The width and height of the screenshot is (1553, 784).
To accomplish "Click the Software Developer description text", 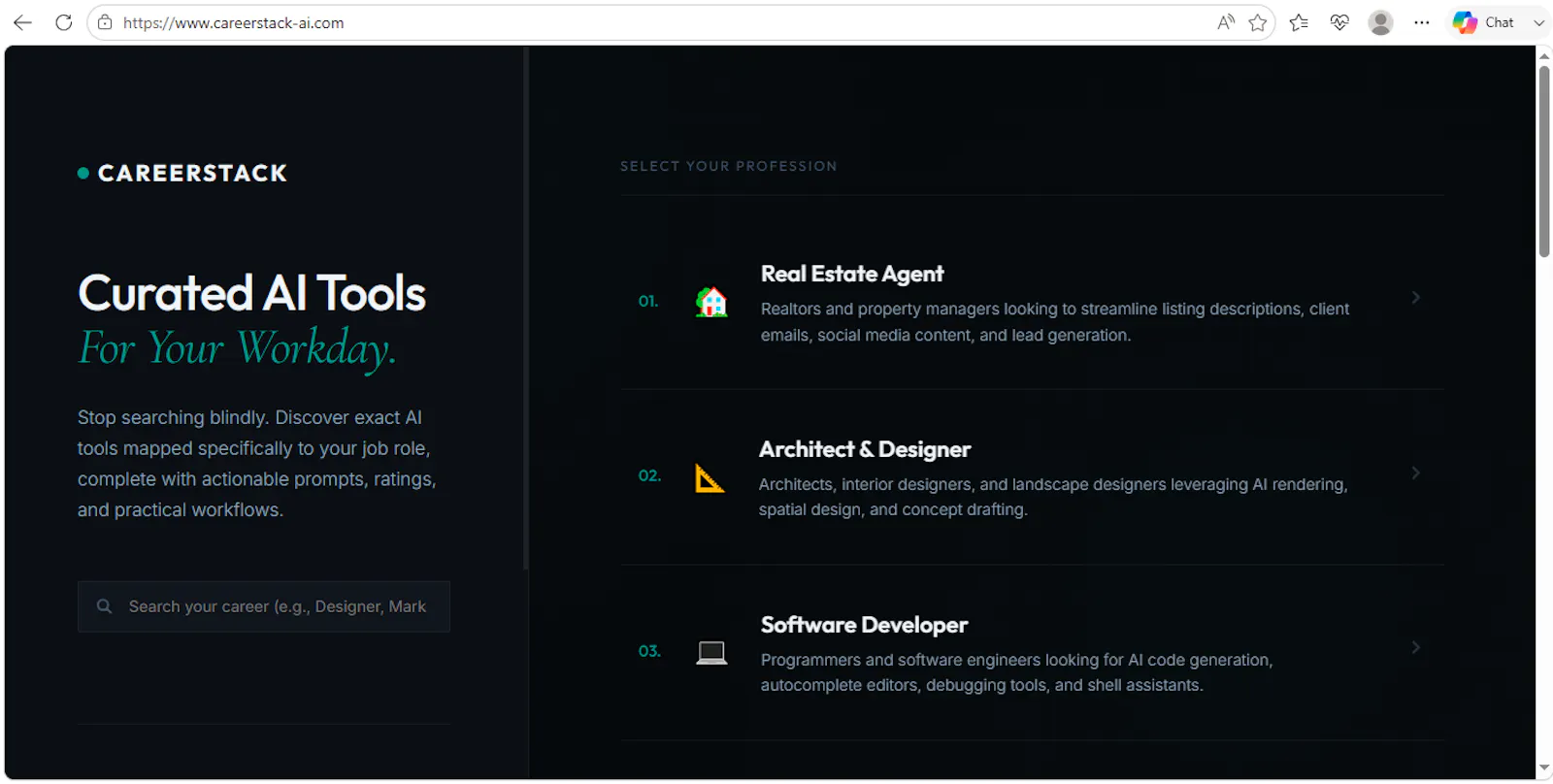I will pyautogui.click(x=1016, y=672).
